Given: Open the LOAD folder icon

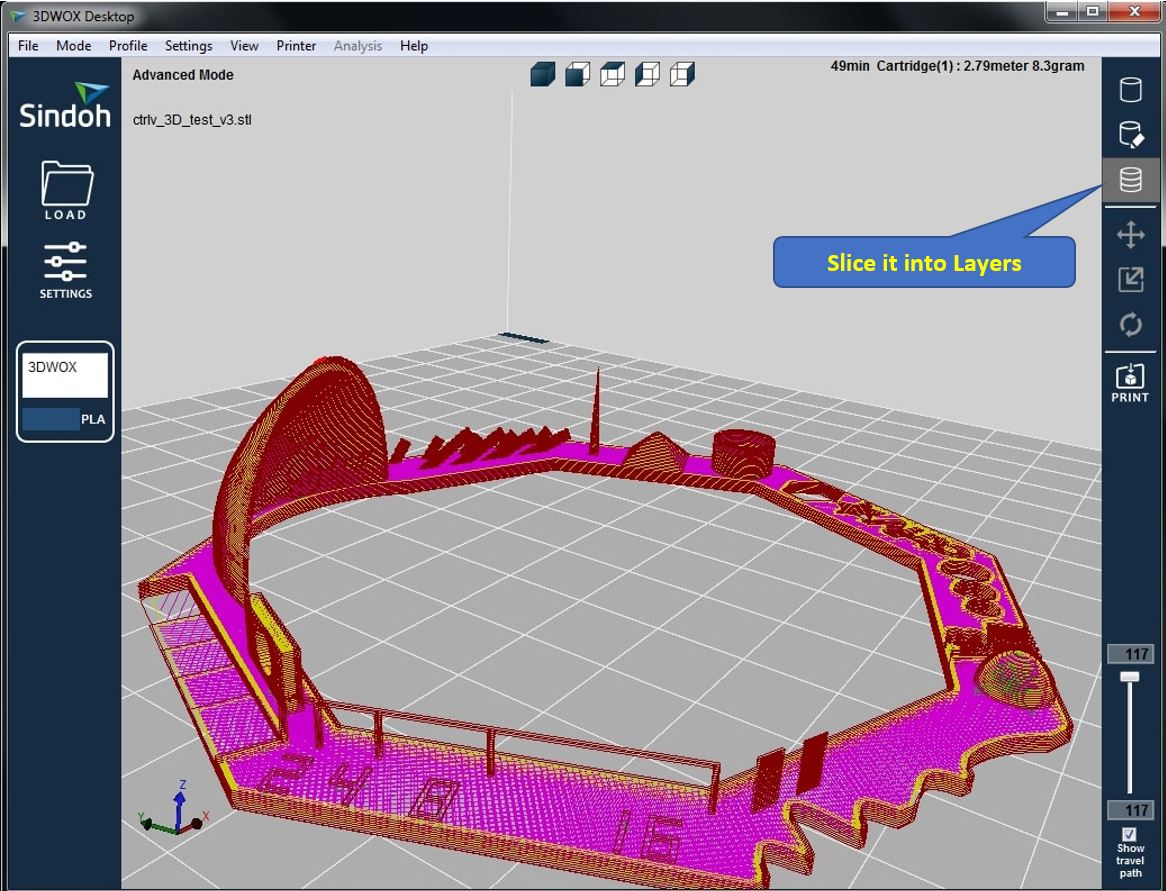Looking at the screenshot, I should pyautogui.click(x=66, y=190).
